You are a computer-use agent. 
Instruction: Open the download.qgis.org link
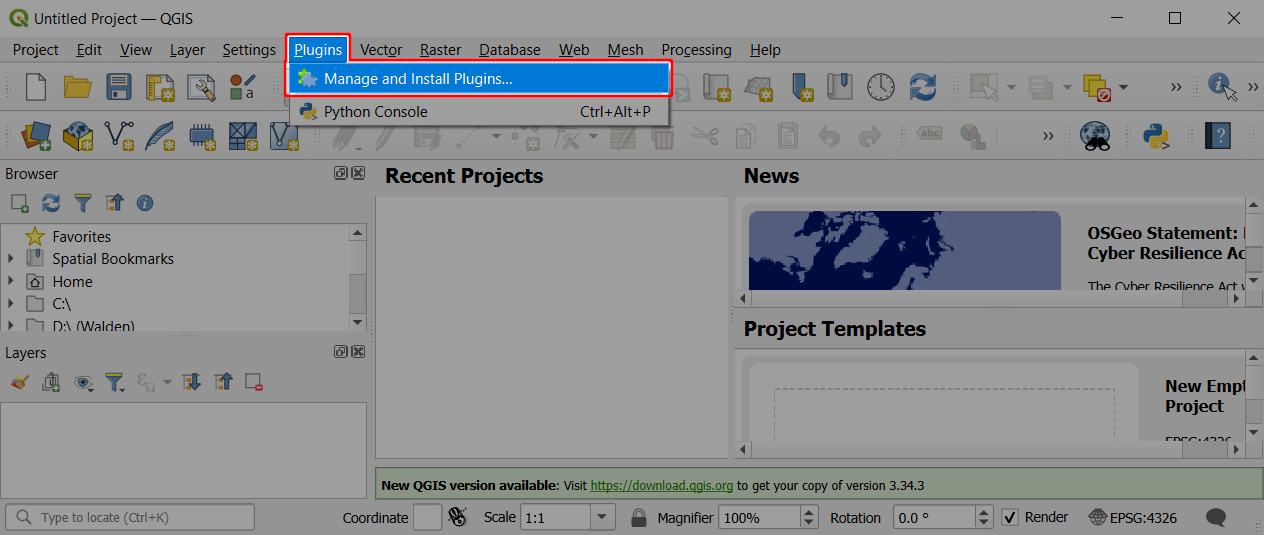[662, 486]
